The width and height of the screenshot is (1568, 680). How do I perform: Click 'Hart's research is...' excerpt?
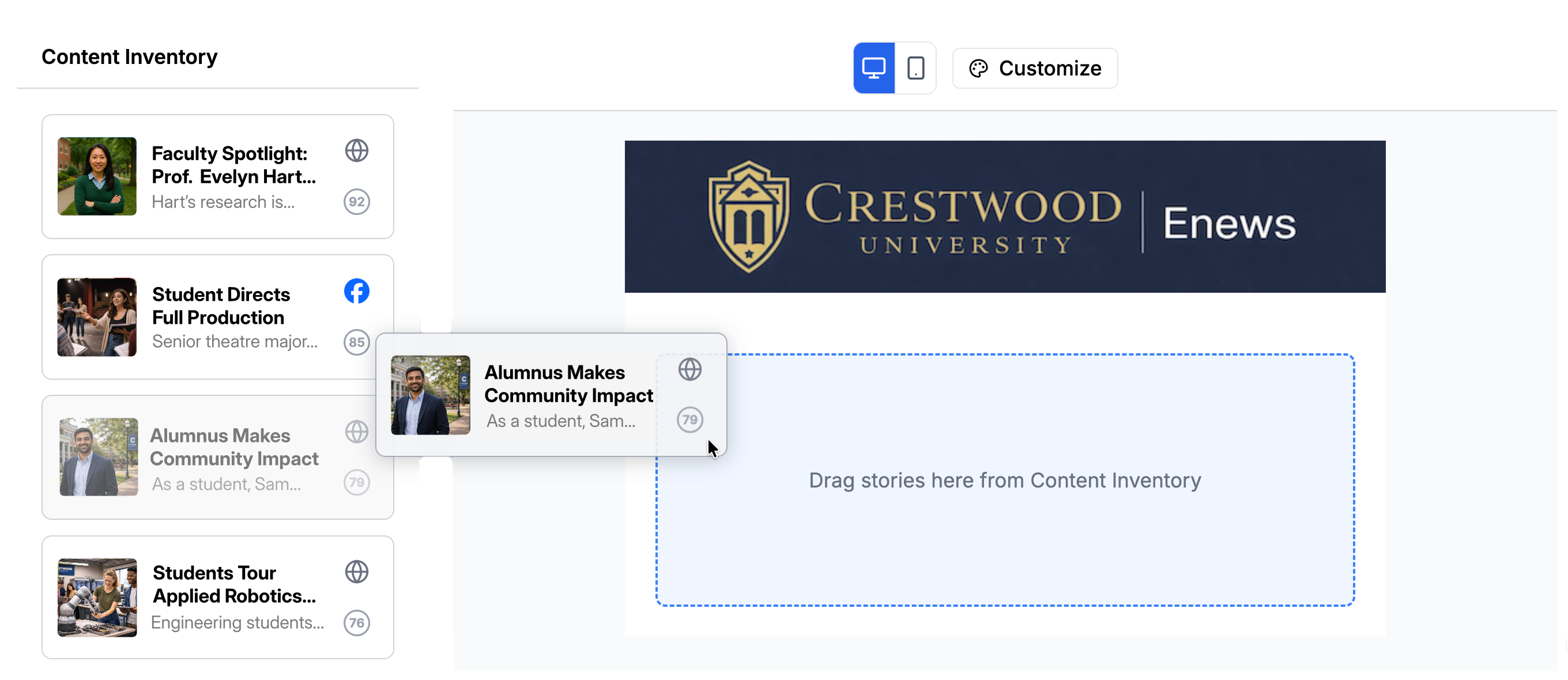[x=223, y=202]
